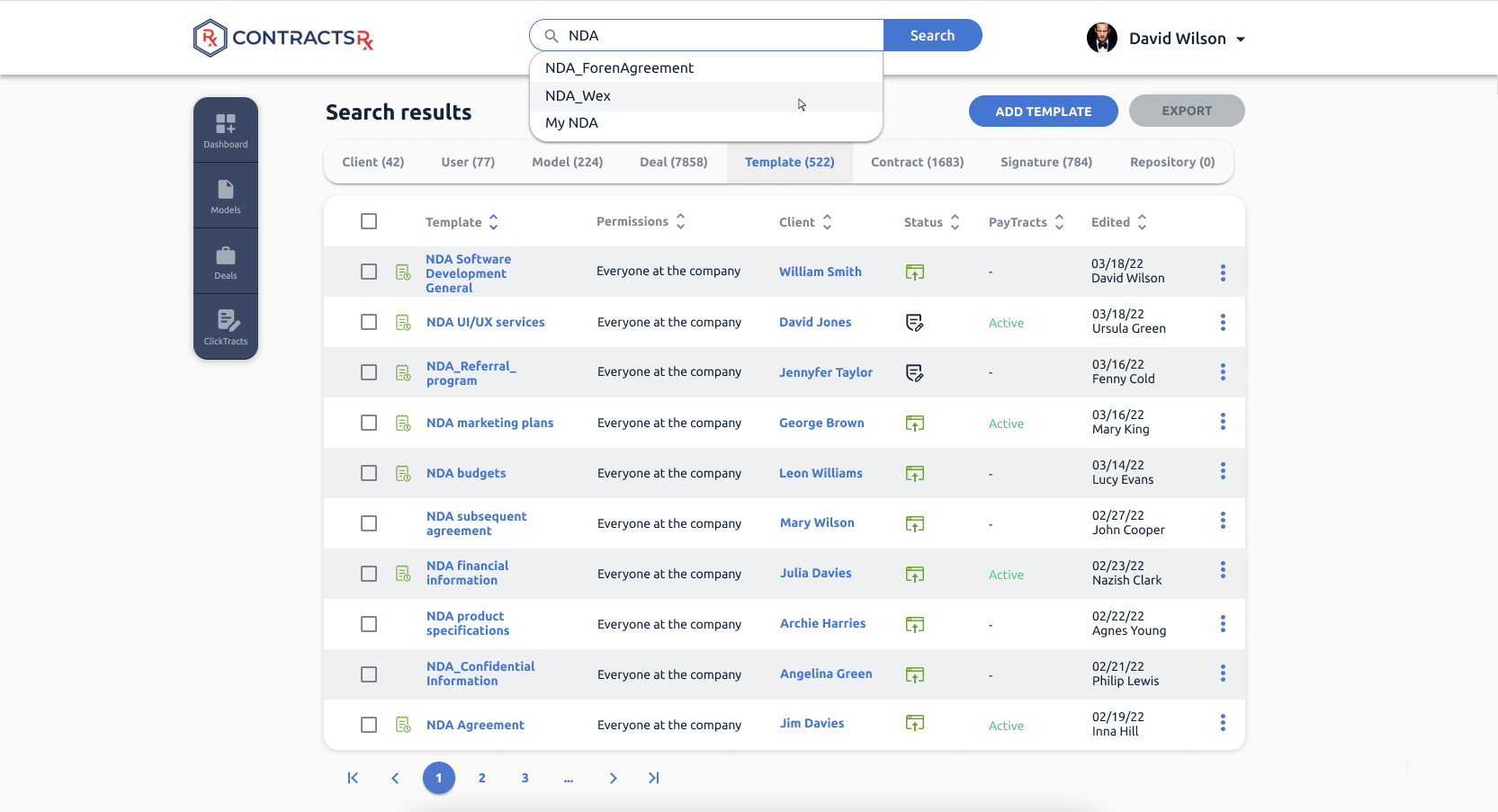The width and height of the screenshot is (1498, 812).
Task: Click status icon in William Smith row
Action: (x=915, y=272)
